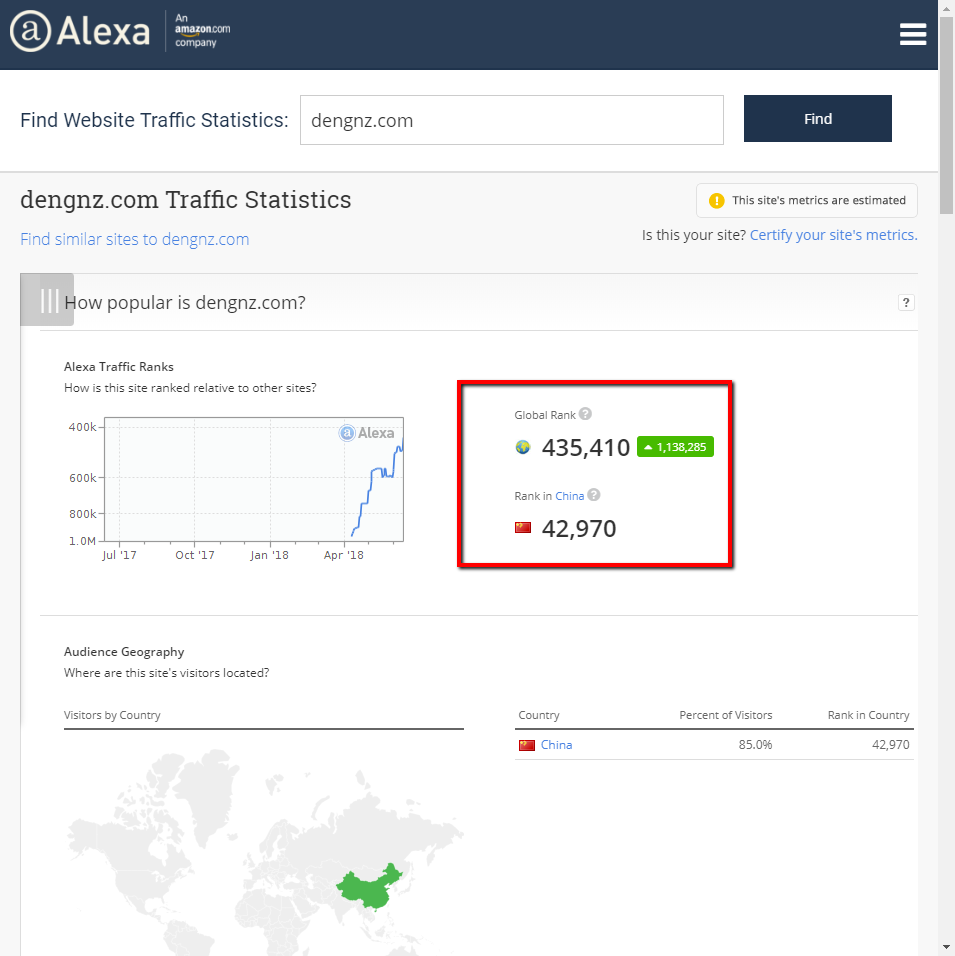Open China link in Rank in China label
The height and width of the screenshot is (956, 955).
click(x=570, y=496)
